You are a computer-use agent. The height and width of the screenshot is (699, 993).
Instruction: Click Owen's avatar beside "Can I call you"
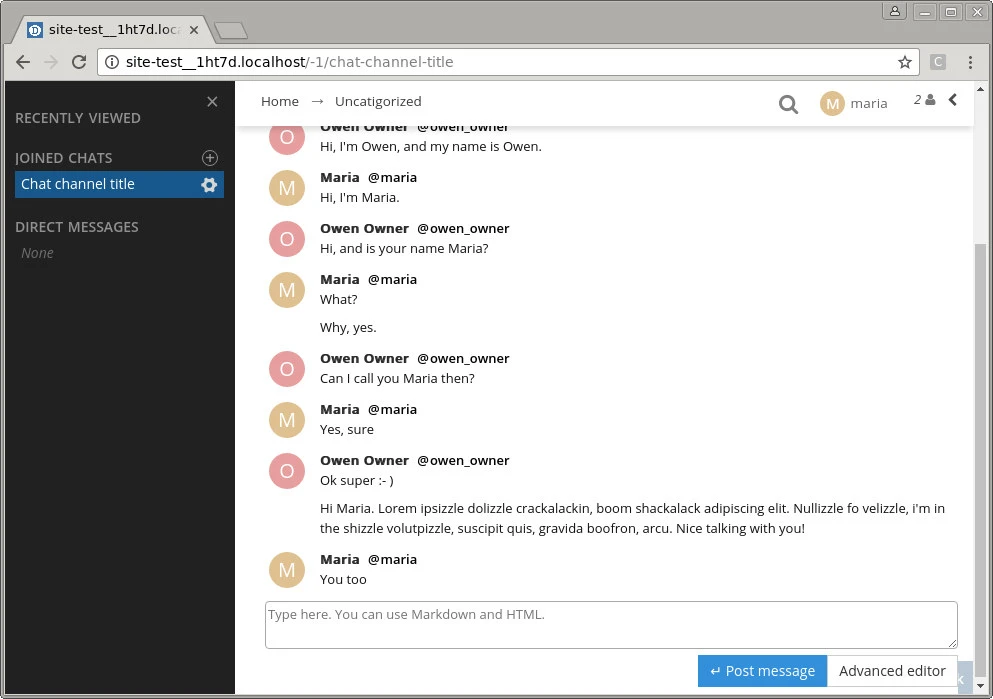click(287, 369)
